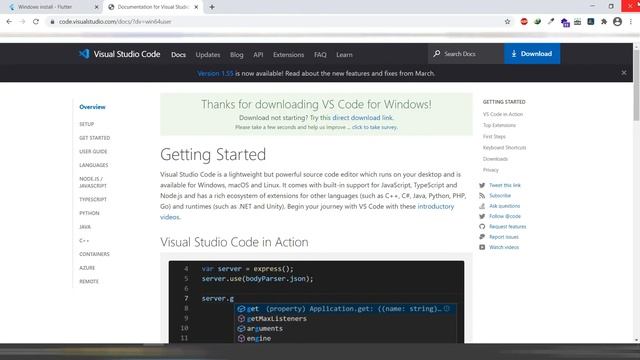Bookmark this page with the star icon
The height and width of the screenshot is (360, 640).
tap(507, 22)
